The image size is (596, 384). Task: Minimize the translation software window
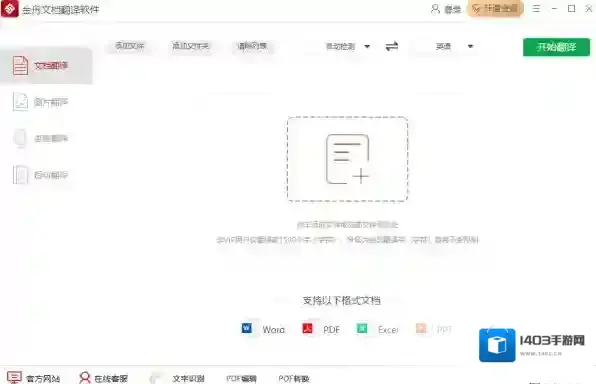pos(554,8)
